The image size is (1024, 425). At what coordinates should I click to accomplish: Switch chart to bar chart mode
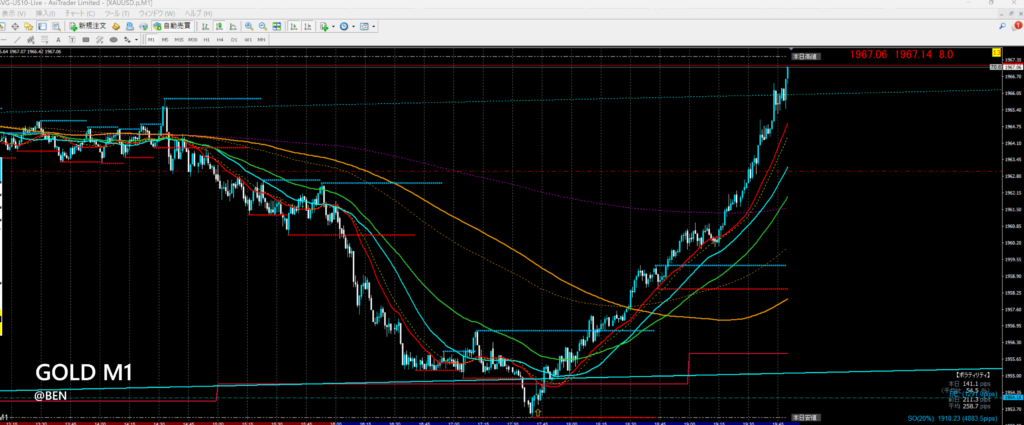click(x=205, y=26)
